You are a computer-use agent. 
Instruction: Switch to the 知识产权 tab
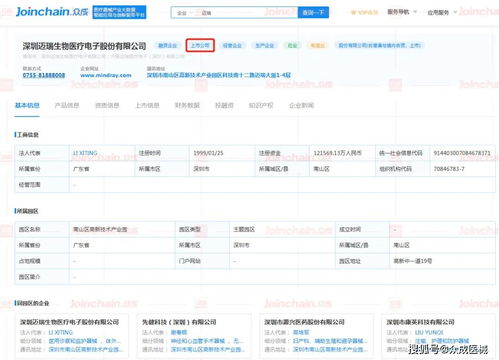[261, 105]
